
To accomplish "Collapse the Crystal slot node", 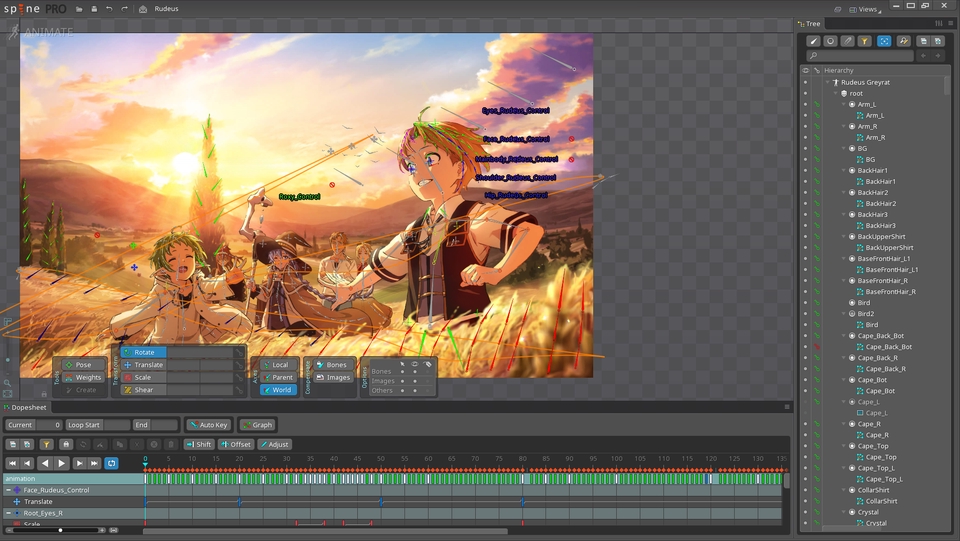I will (844, 512).
